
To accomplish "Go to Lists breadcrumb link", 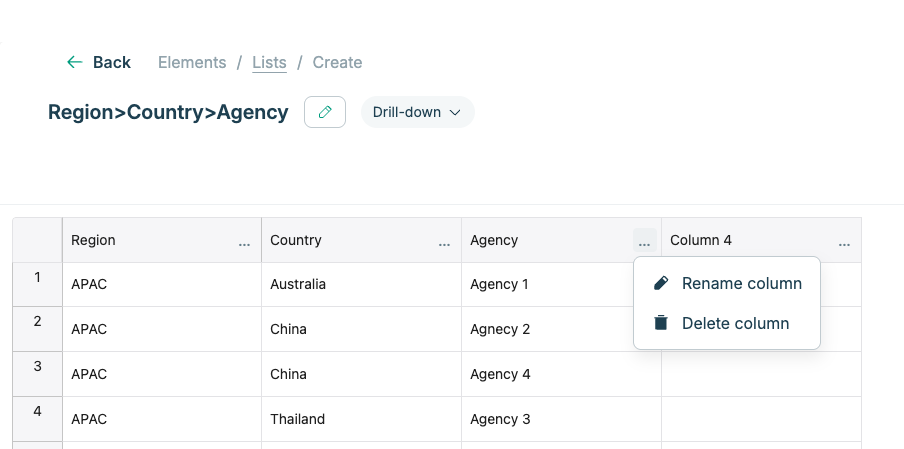I will point(269,62).
